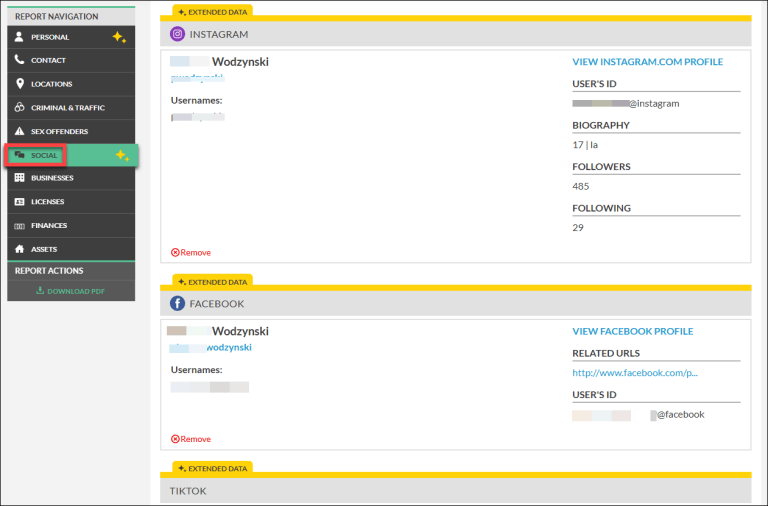
Task: Go to the Businesses section
Action: [52, 178]
